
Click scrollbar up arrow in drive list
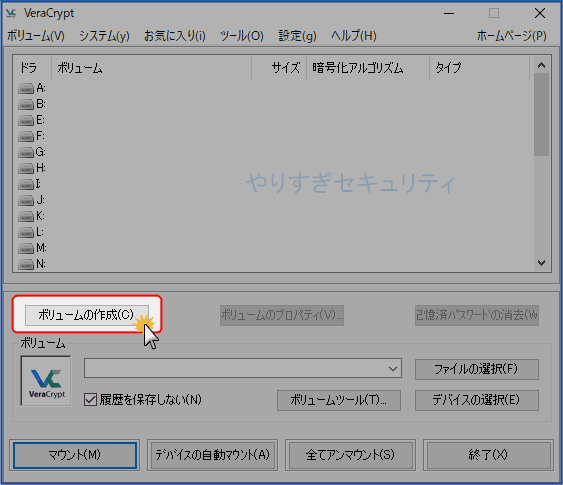coord(541,65)
